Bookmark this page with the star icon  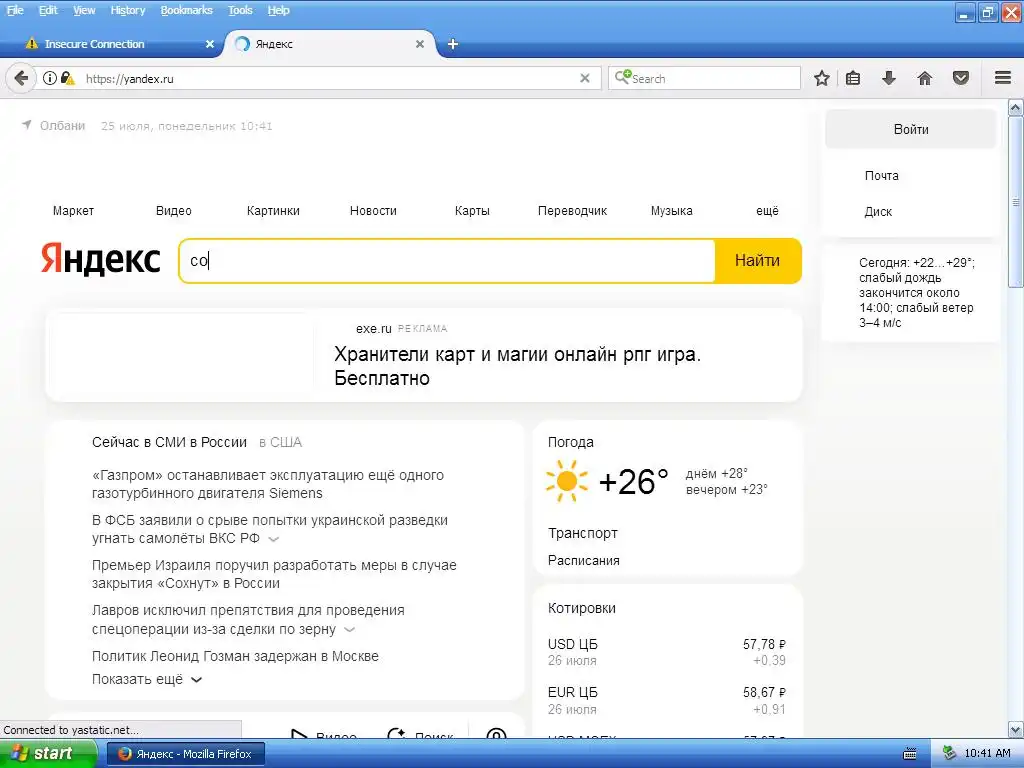point(822,78)
